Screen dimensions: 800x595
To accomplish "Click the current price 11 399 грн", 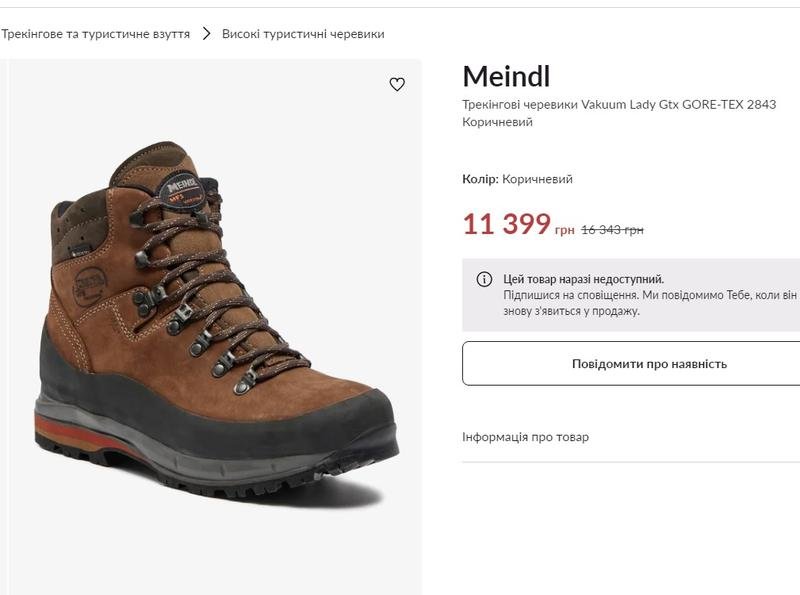I will [x=517, y=225].
